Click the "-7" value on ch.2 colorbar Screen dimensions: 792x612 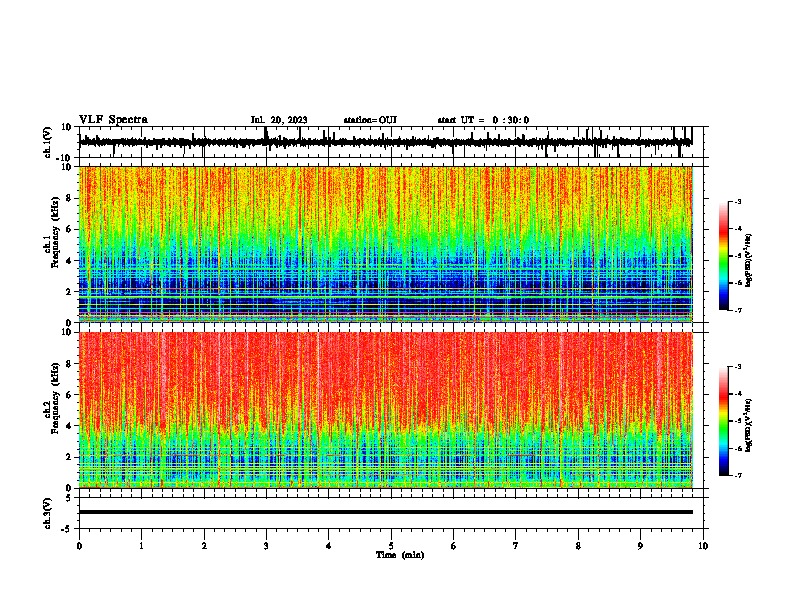click(x=738, y=475)
